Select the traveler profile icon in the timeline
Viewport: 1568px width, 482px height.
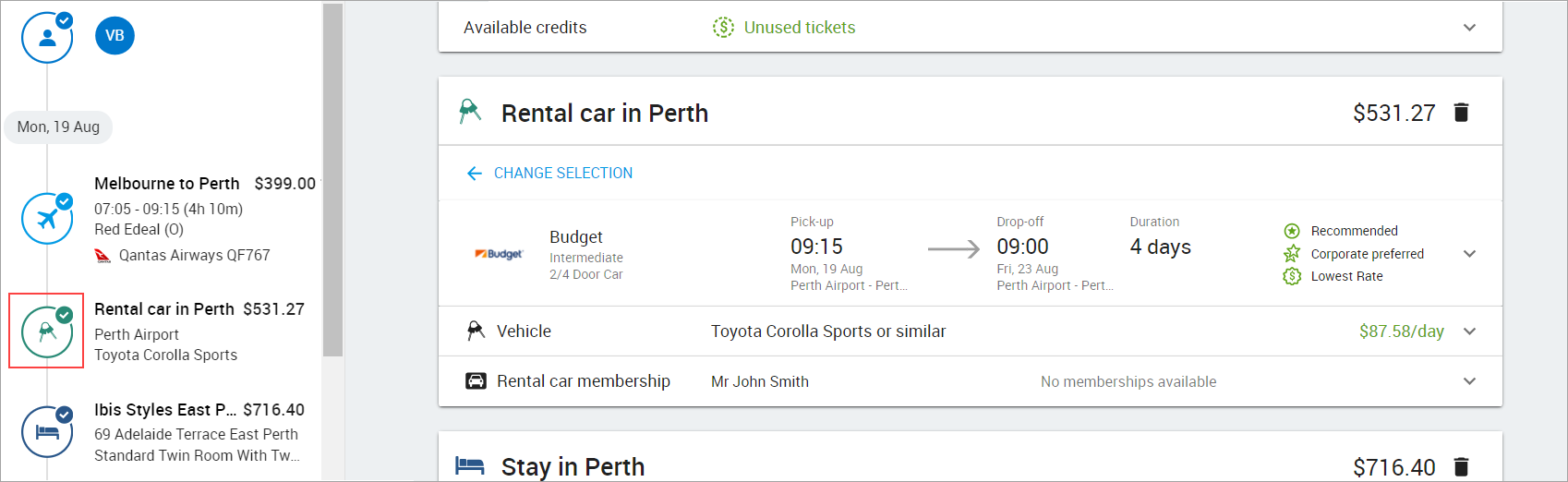[47, 38]
